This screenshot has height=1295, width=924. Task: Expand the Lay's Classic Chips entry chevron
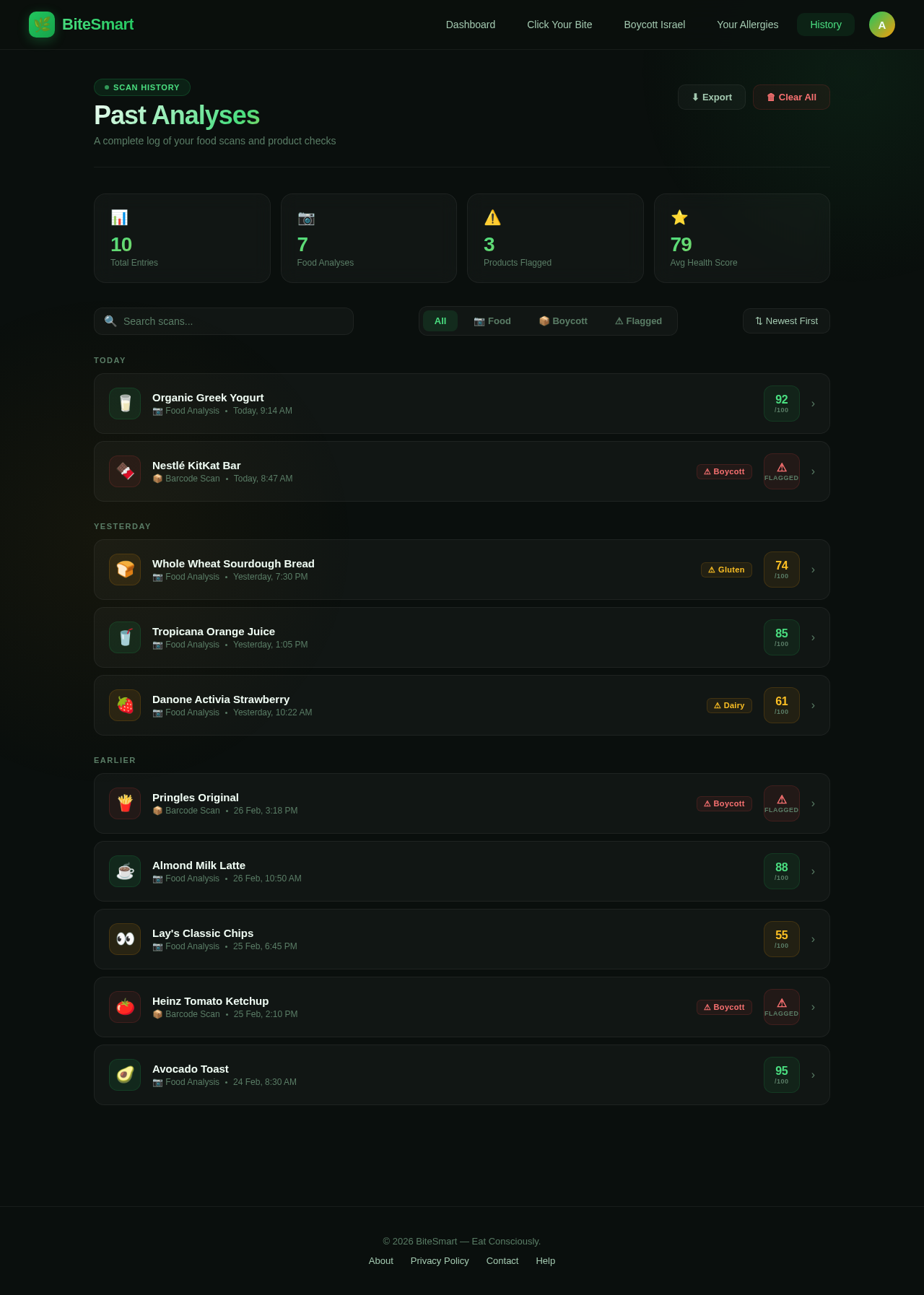(813, 939)
